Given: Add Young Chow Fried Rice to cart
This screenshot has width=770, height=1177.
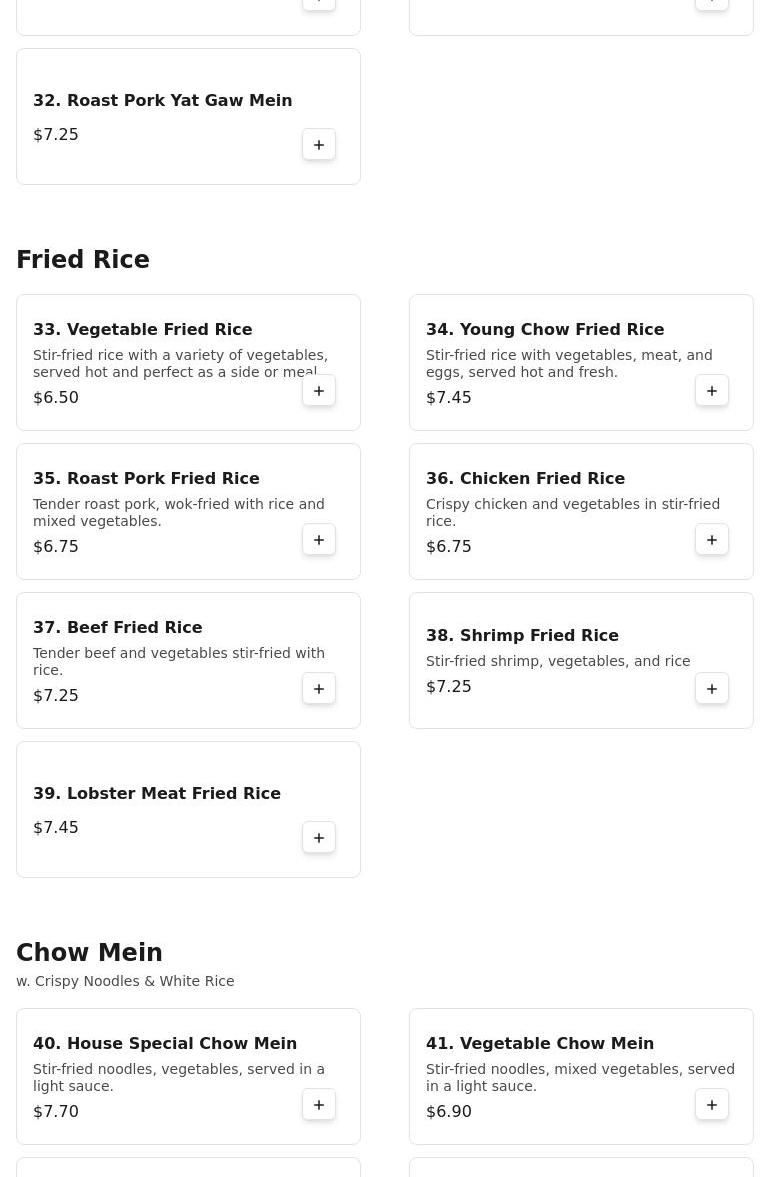Looking at the screenshot, I should tap(712, 391).
